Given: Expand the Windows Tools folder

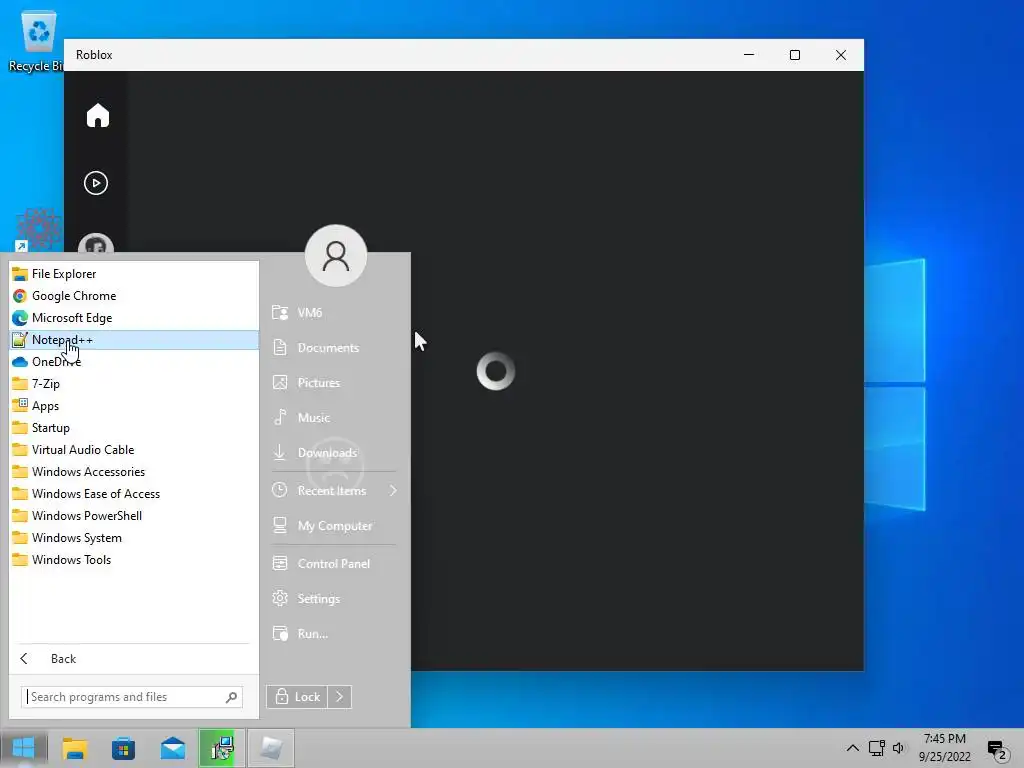Looking at the screenshot, I should (134, 560).
